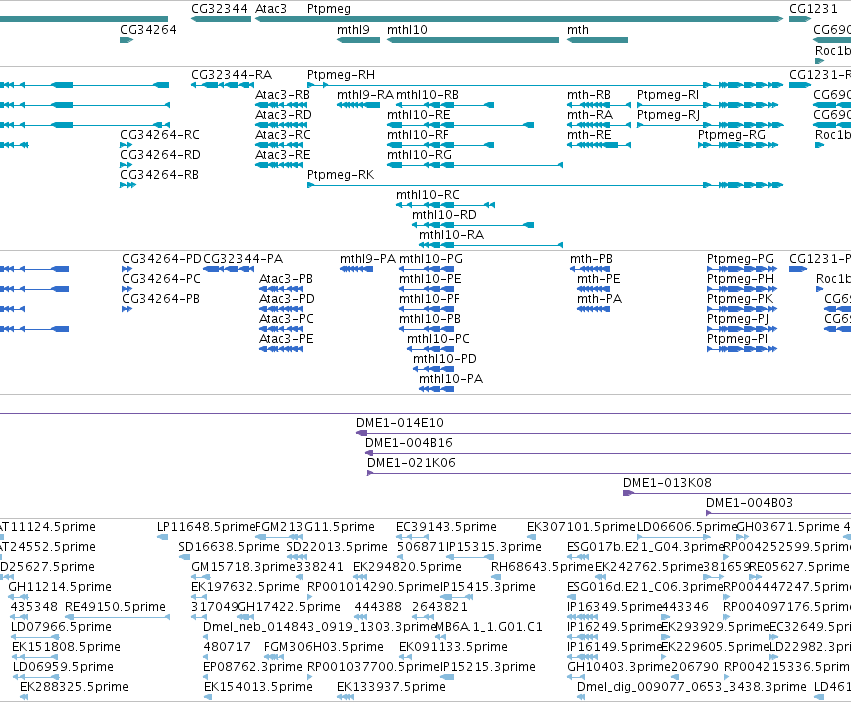Select protein mthl10-PA
The width and height of the screenshot is (851, 702).
(450, 379)
